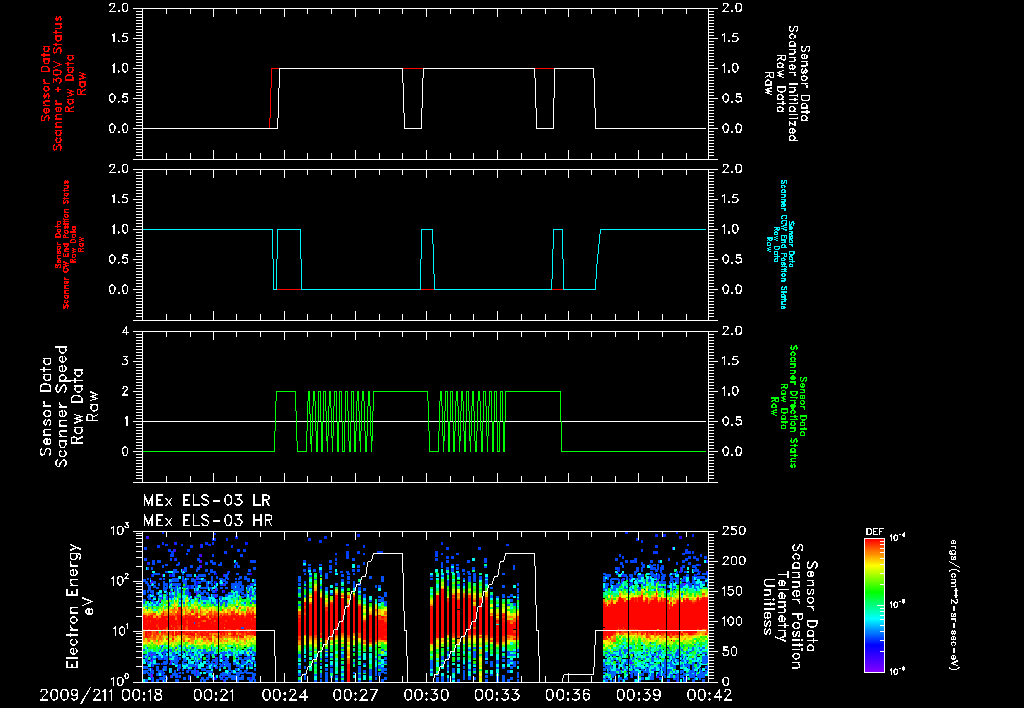Viewport: 1024px width, 708px height.
Task: Click the DEF color scale bar
Action: pyautogui.click(x=874, y=604)
